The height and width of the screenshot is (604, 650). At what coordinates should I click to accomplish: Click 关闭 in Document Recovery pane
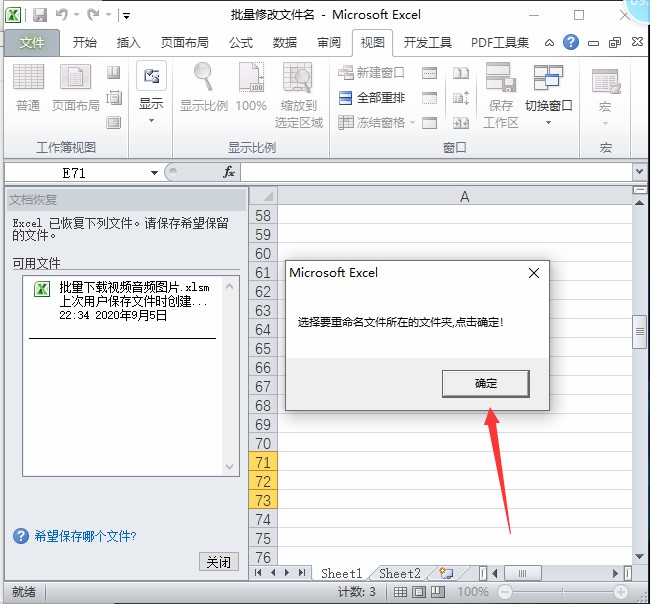218,562
